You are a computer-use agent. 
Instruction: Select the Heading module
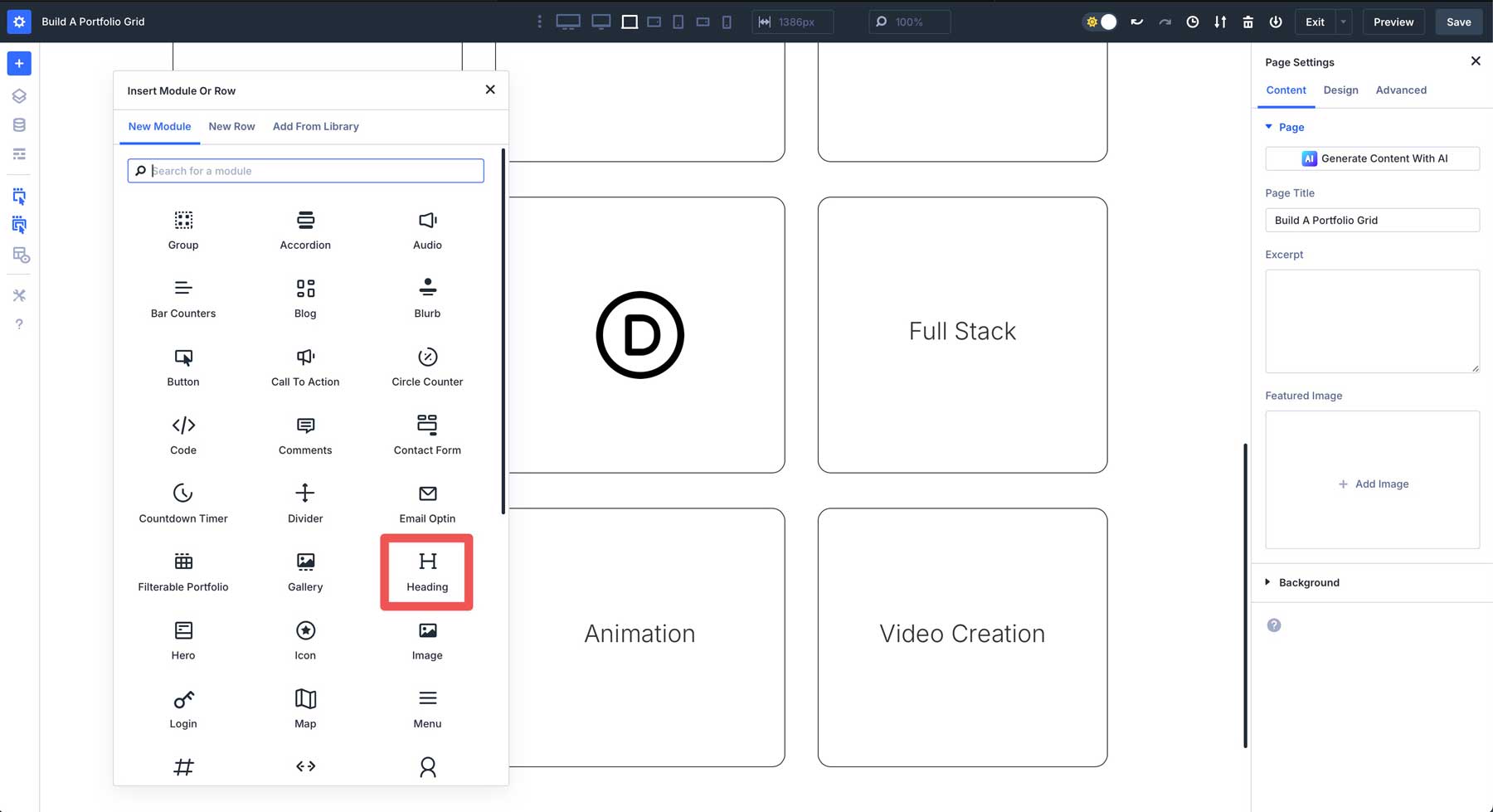[x=426, y=571]
